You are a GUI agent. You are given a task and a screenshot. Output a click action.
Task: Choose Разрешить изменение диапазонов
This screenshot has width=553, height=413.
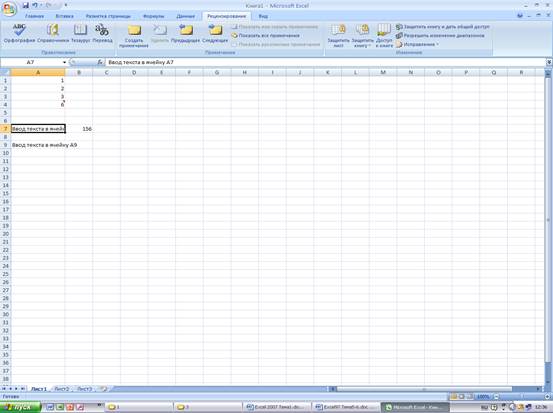coord(440,36)
